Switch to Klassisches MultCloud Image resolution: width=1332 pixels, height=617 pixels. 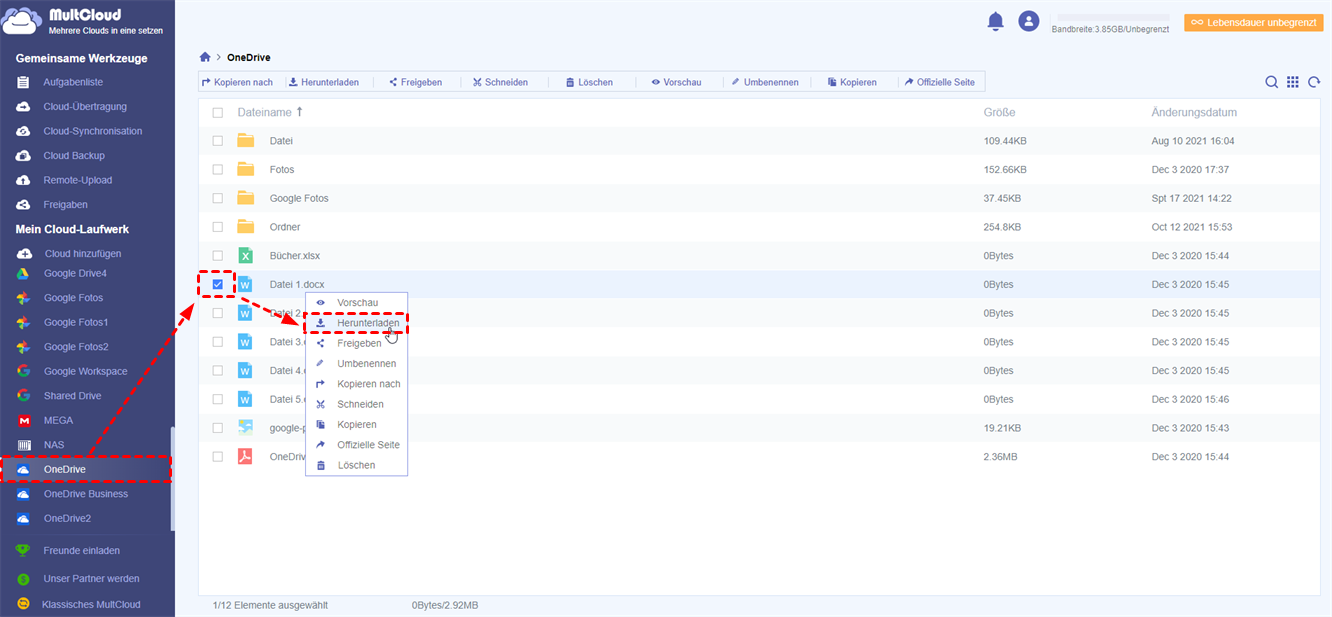click(91, 604)
